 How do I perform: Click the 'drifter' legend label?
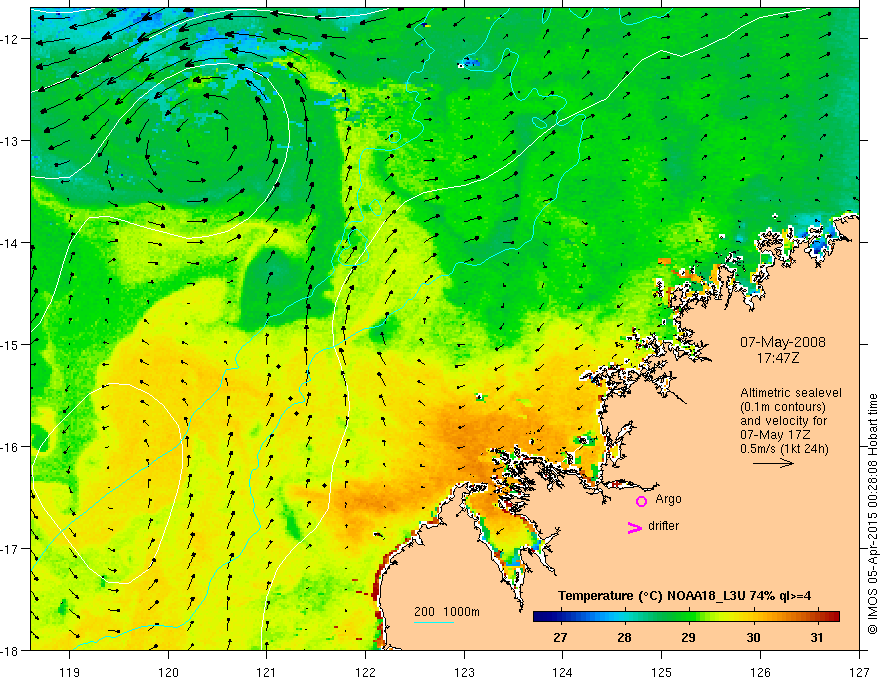click(x=663, y=526)
